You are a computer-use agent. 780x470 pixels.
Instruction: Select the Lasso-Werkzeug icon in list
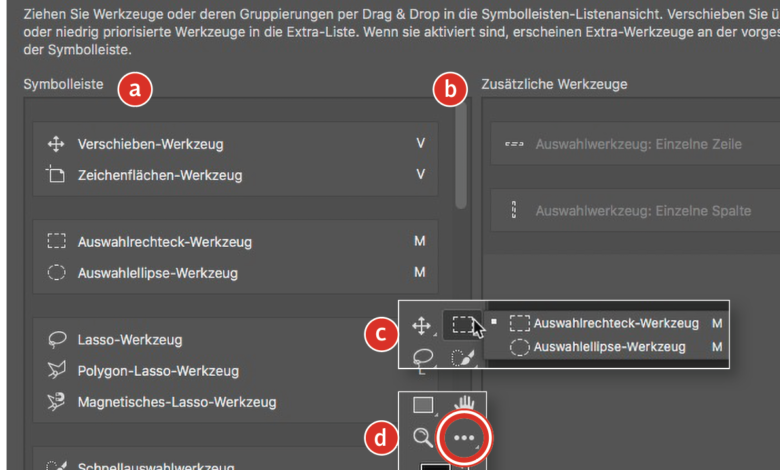[57, 339]
